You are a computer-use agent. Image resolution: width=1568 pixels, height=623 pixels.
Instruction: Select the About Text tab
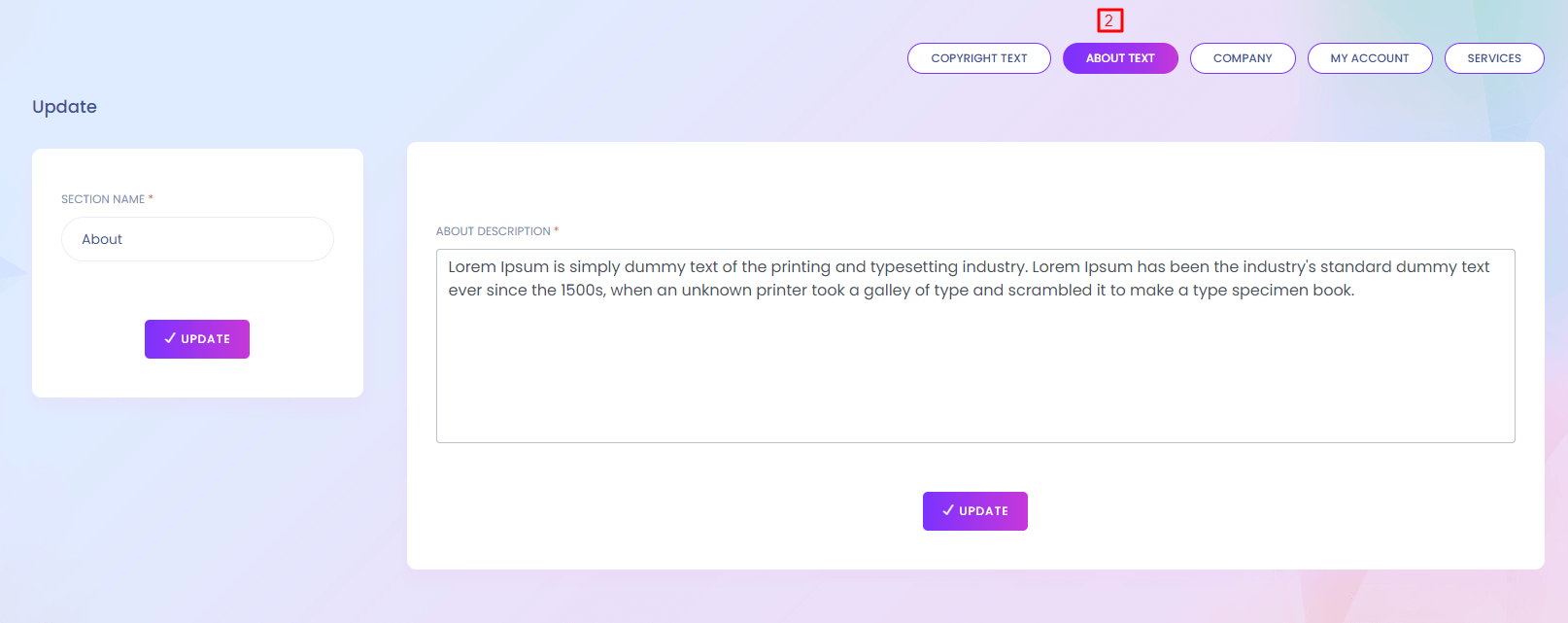tap(1120, 58)
